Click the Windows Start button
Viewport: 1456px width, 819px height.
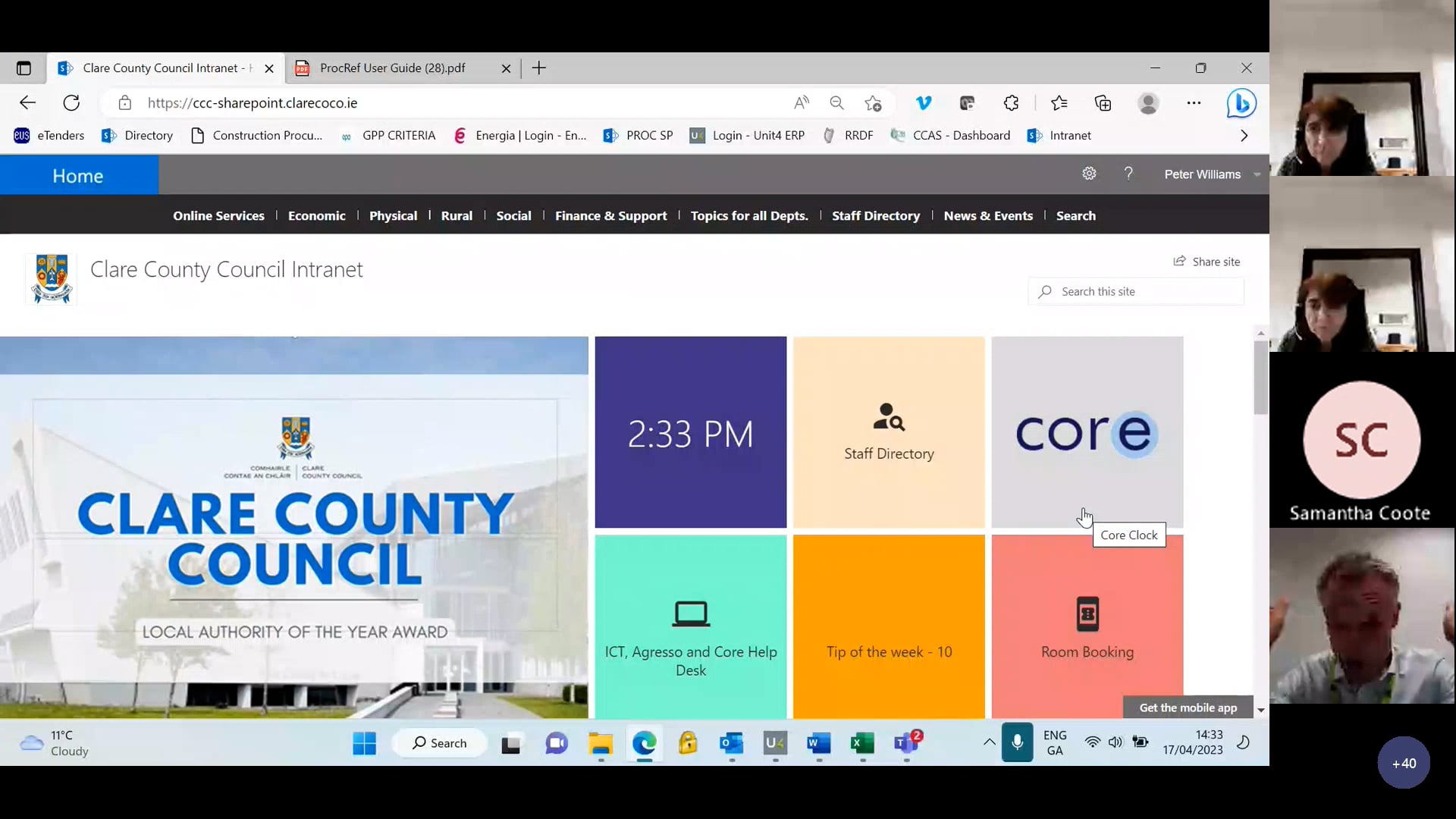tap(364, 743)
